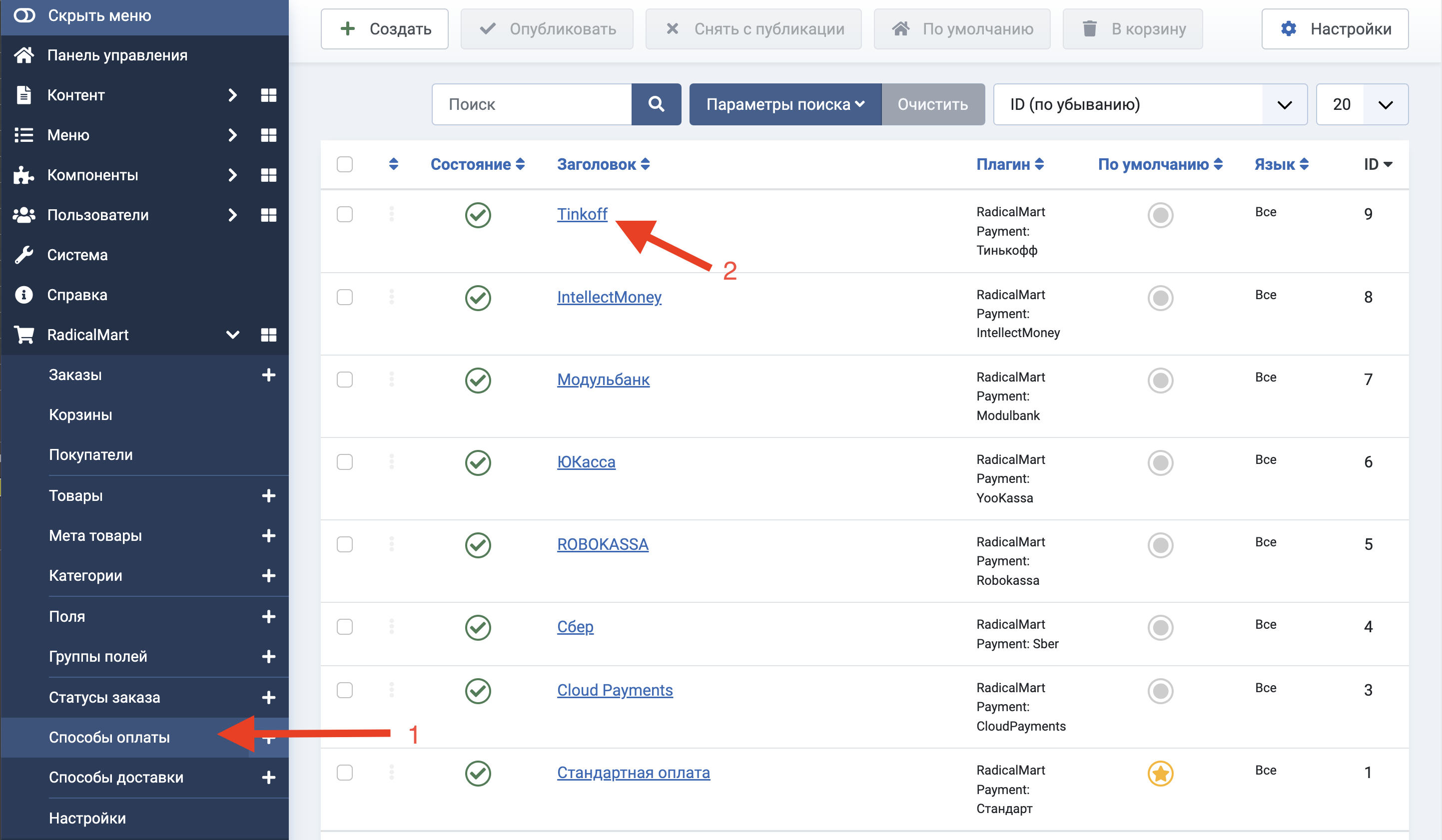
Task: Set Tinkoff as default payment method
Action: tap(1161, 215)
